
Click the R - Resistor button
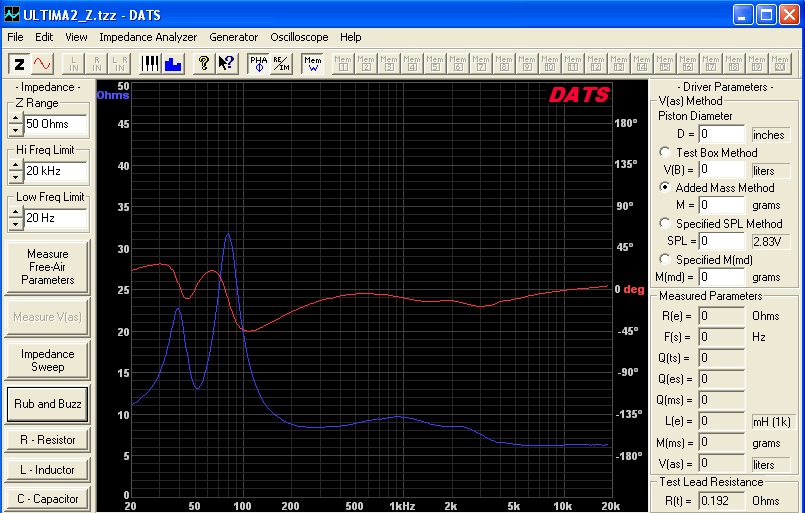[47, 440]
